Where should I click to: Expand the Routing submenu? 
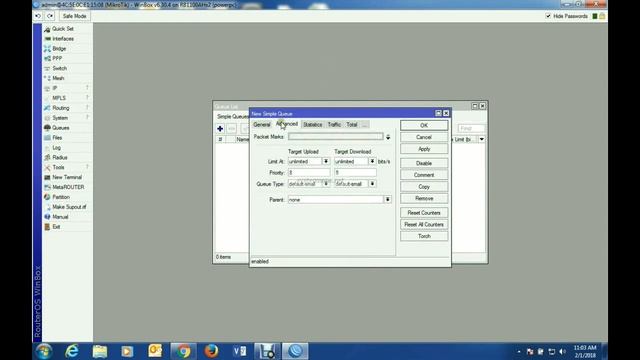(x=61, y=108)
